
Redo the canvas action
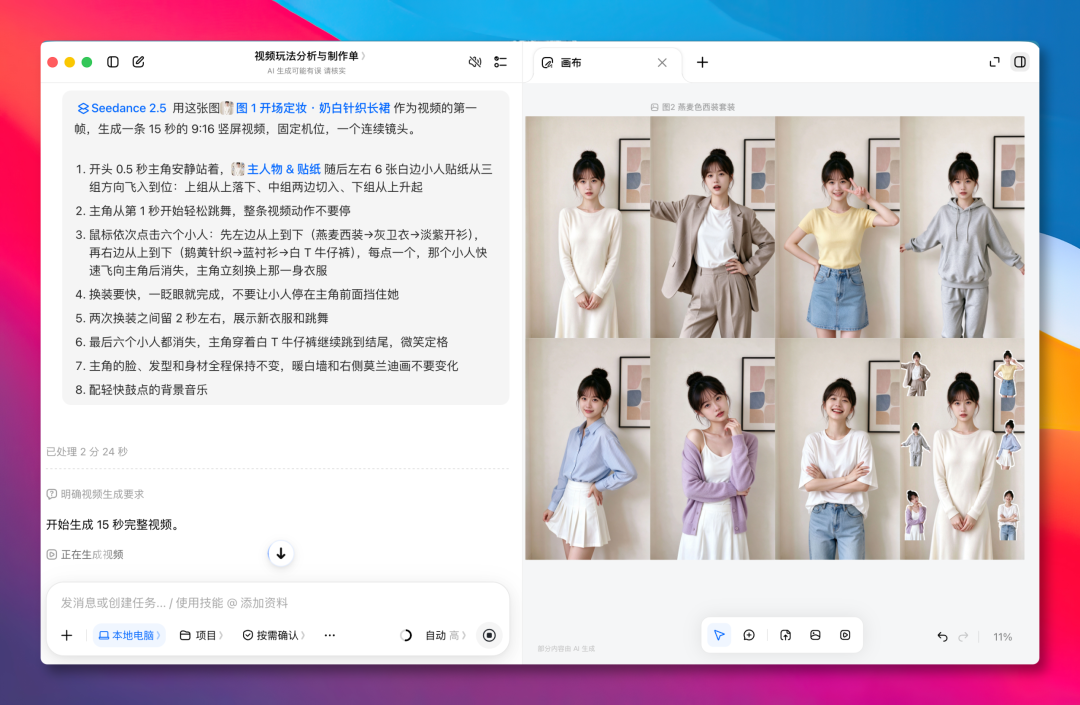(x=964, y=637)
